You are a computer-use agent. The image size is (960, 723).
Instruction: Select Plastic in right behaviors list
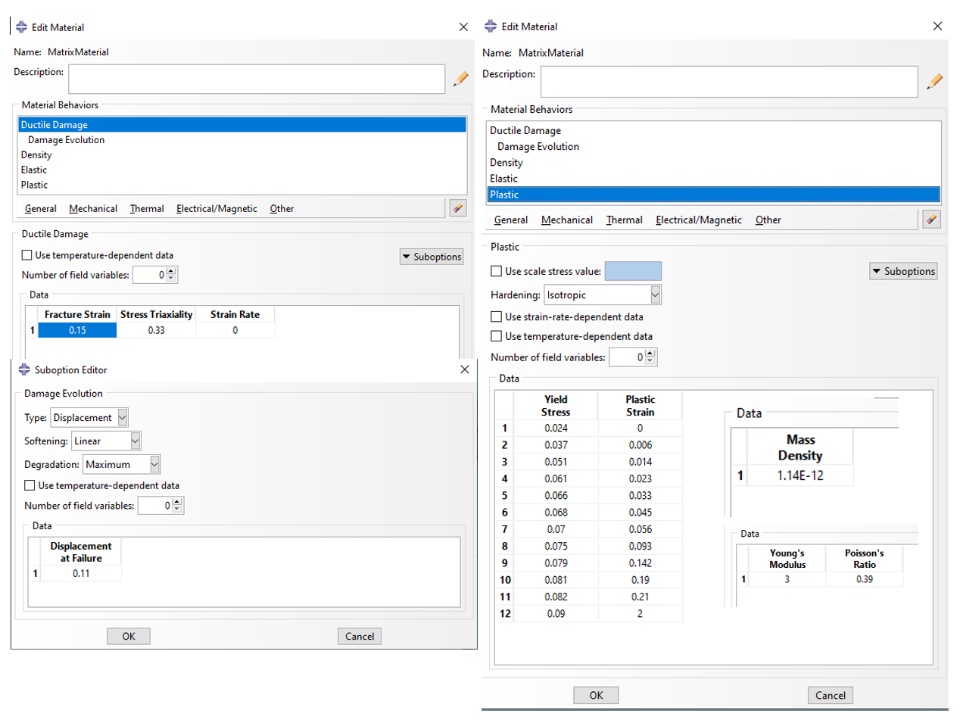(714, 195)
